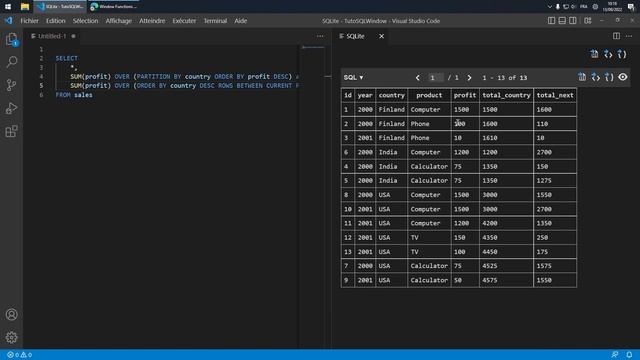Viewport: 640px width, 360px height.
Task: Click the export CSV icon above the SQL result toolbar
Action: coord(594,54)
